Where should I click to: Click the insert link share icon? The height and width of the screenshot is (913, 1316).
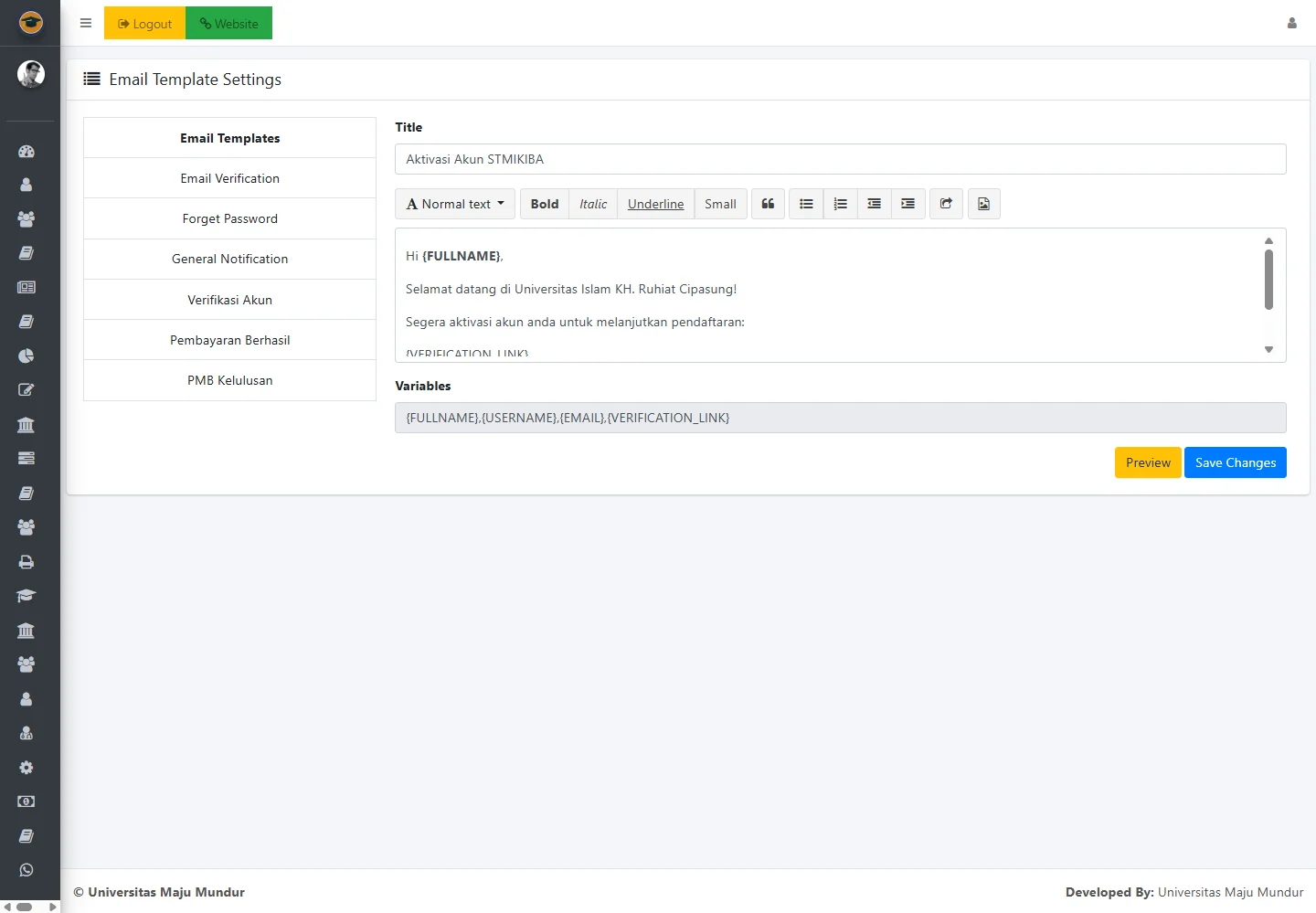[x=946, y=204]
